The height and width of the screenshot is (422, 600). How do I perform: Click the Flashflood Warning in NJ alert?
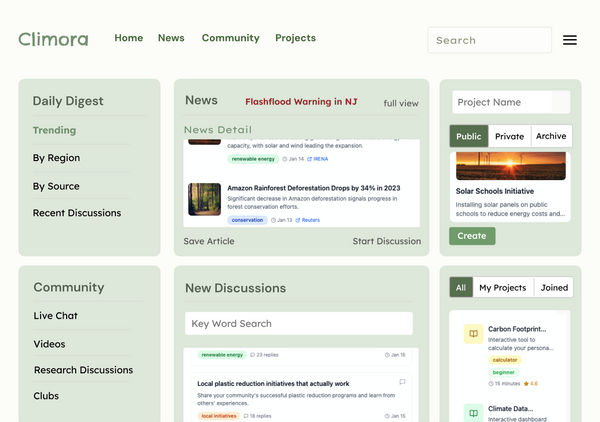[x=301, y=102]
